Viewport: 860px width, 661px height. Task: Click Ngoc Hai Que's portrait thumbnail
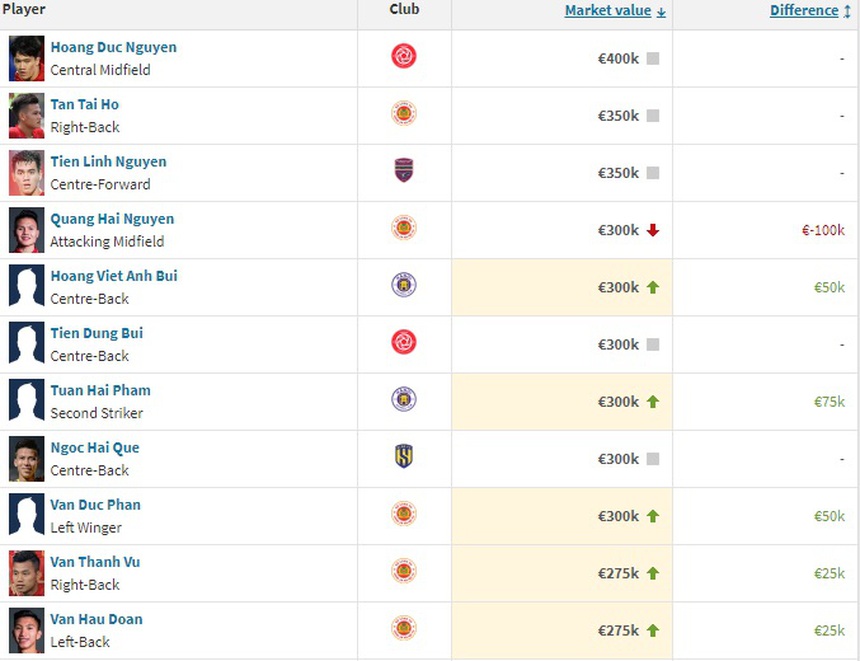[x=27, y=459]
